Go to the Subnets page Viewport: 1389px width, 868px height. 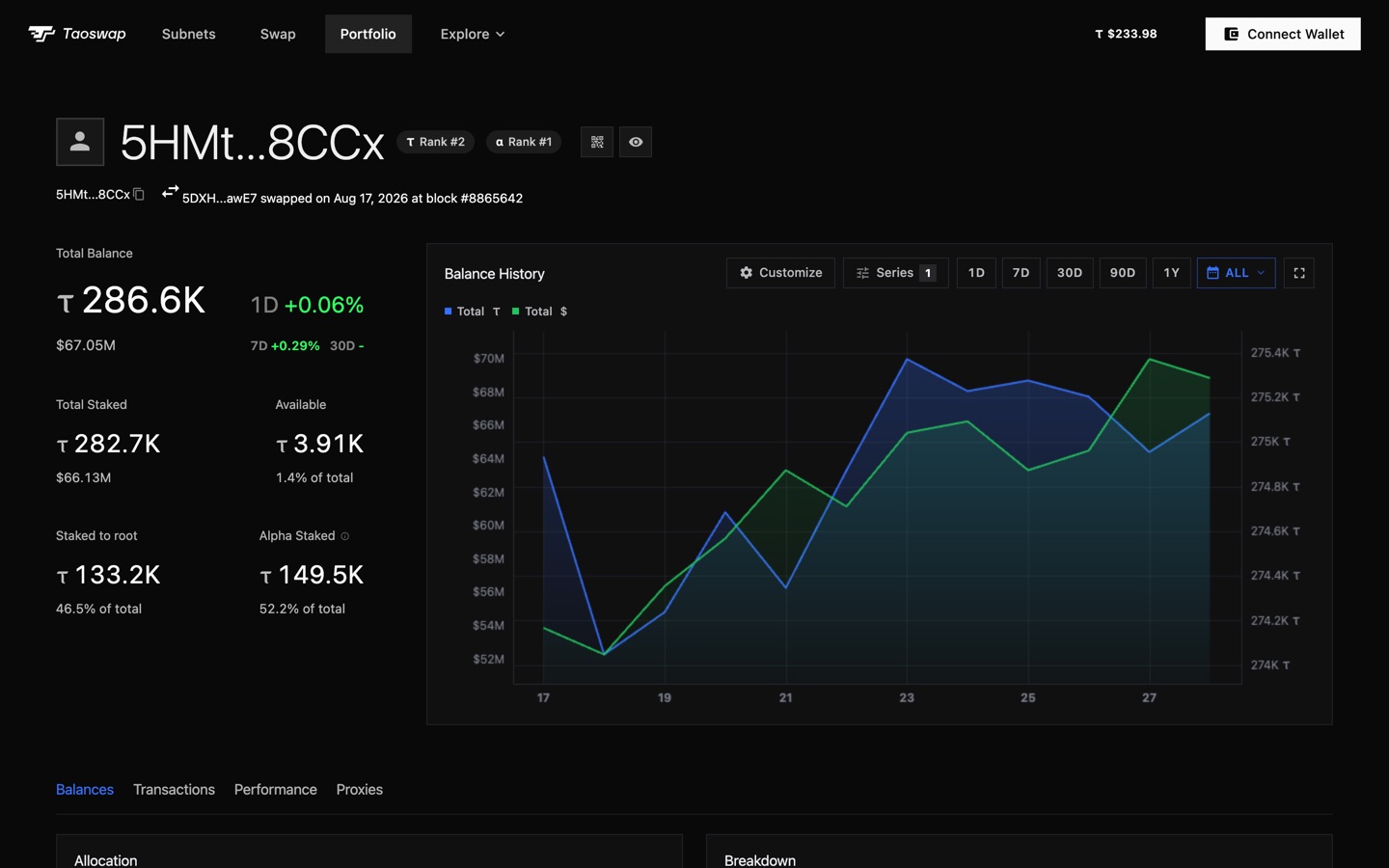click(189, 34)
